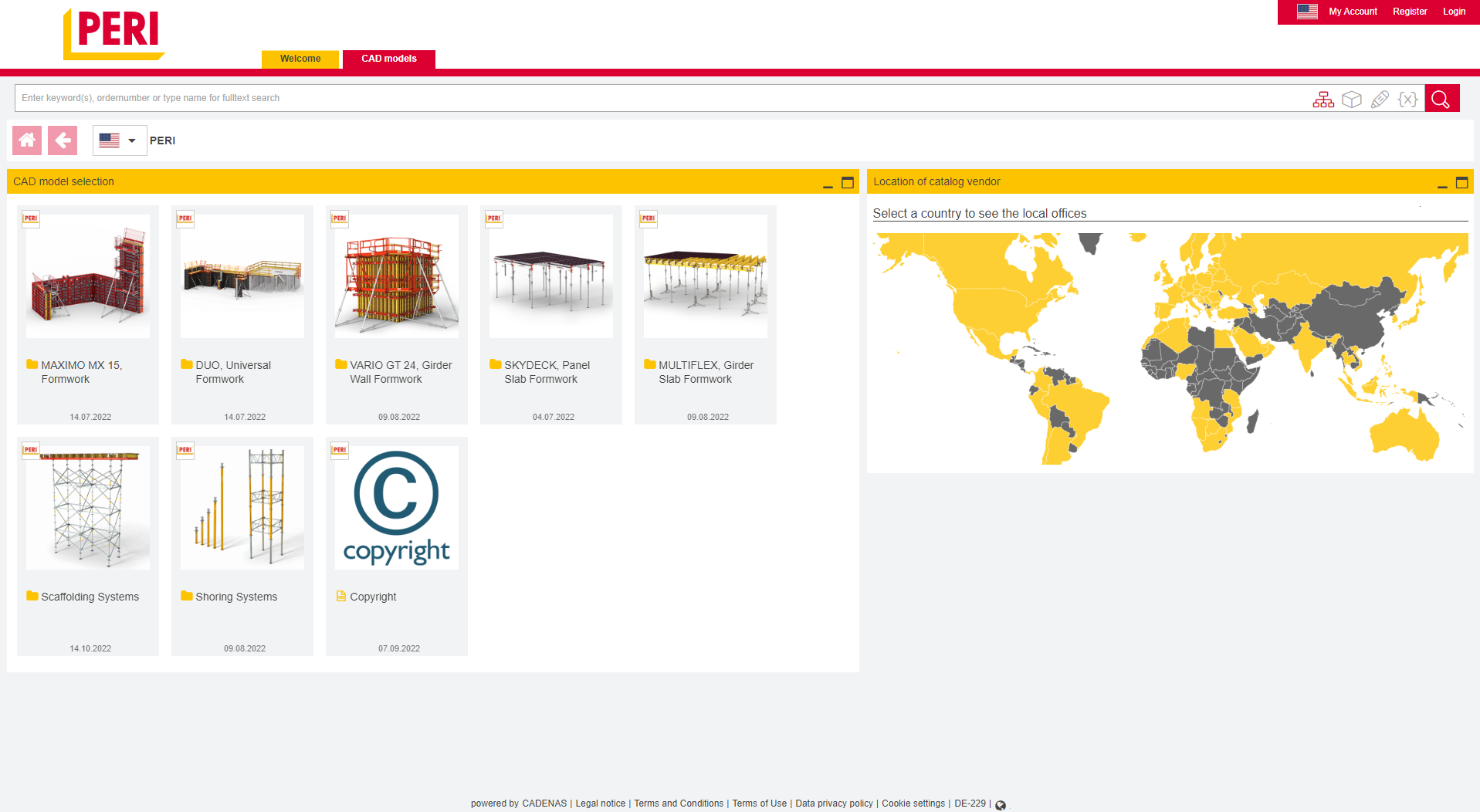Open the Scaffolding Systems folder
Viewport: 1480px width, 812px height.
click(x=90, y=597)
